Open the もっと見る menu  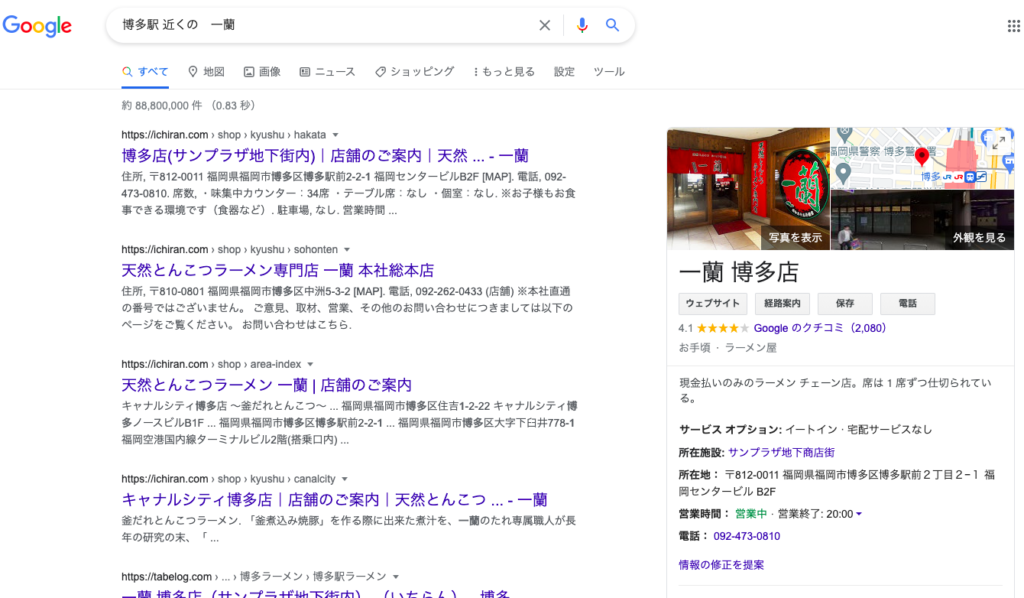[504, 72]
